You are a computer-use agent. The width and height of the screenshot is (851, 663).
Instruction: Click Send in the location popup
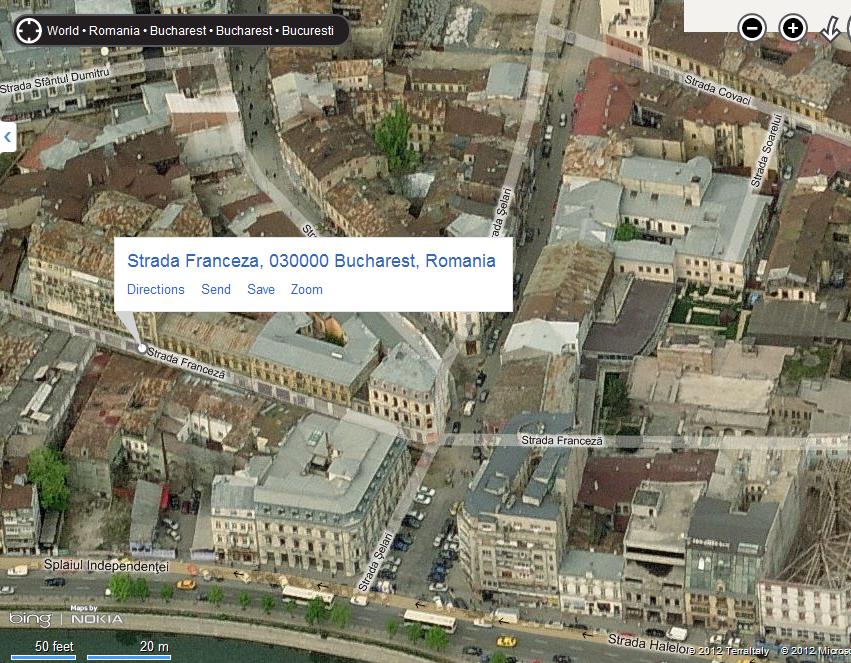click(216, 290)
